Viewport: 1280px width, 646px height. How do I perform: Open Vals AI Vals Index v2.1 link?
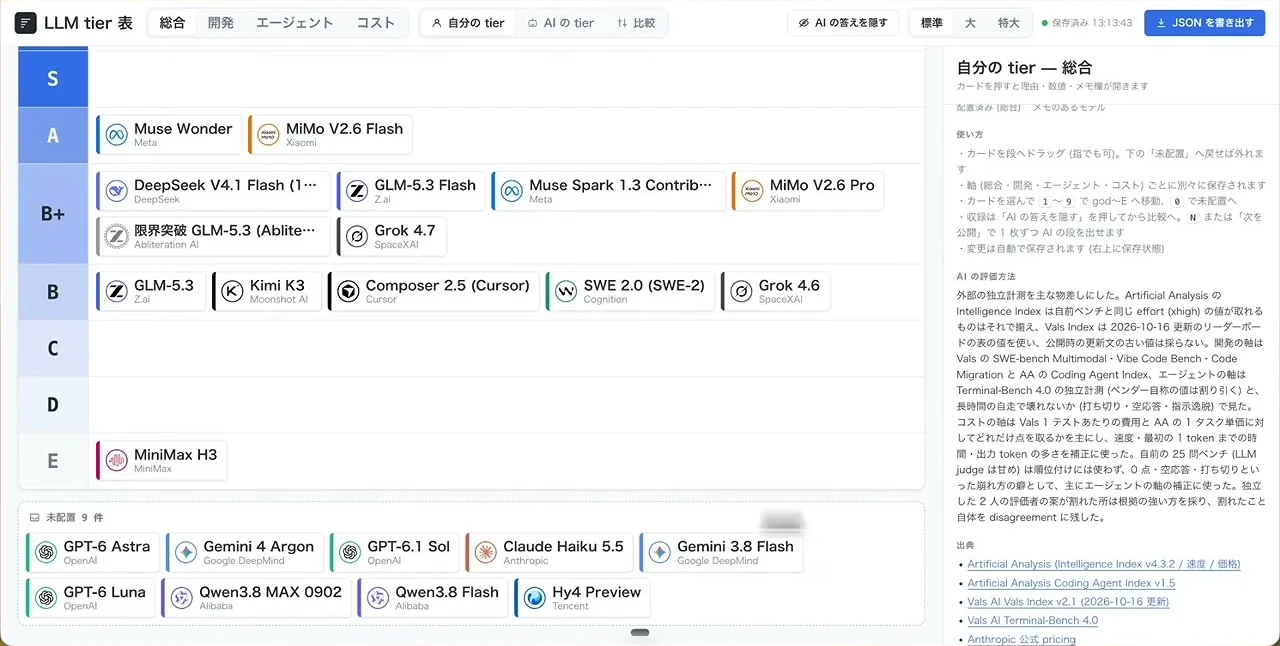(x=1068, y=602)
